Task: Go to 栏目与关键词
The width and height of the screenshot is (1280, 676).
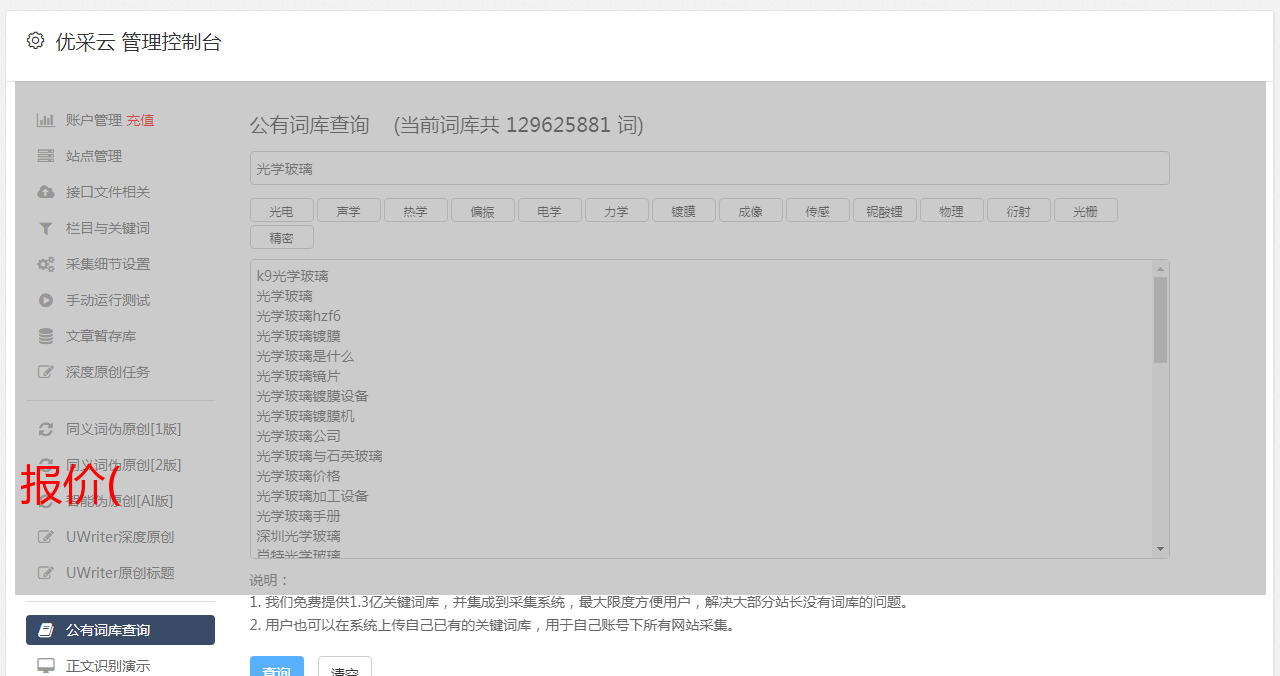Action: click(x=108, y=228)
